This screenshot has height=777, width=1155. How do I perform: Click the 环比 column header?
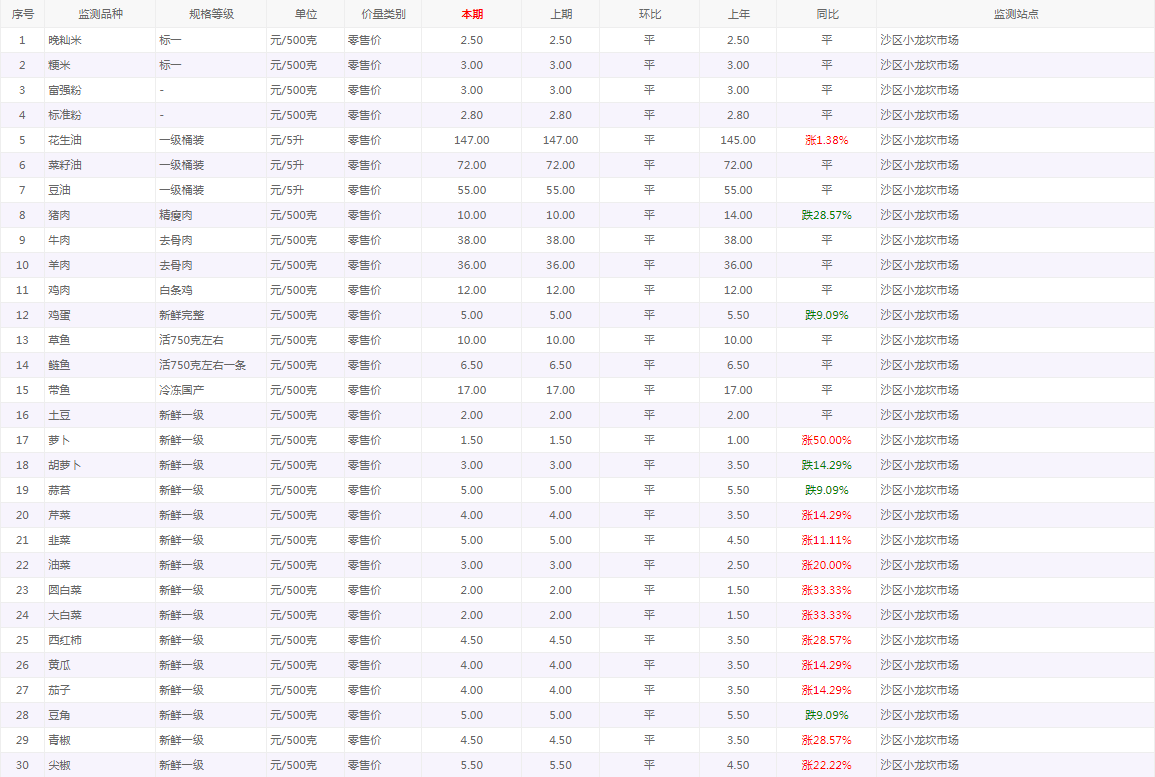649,14
